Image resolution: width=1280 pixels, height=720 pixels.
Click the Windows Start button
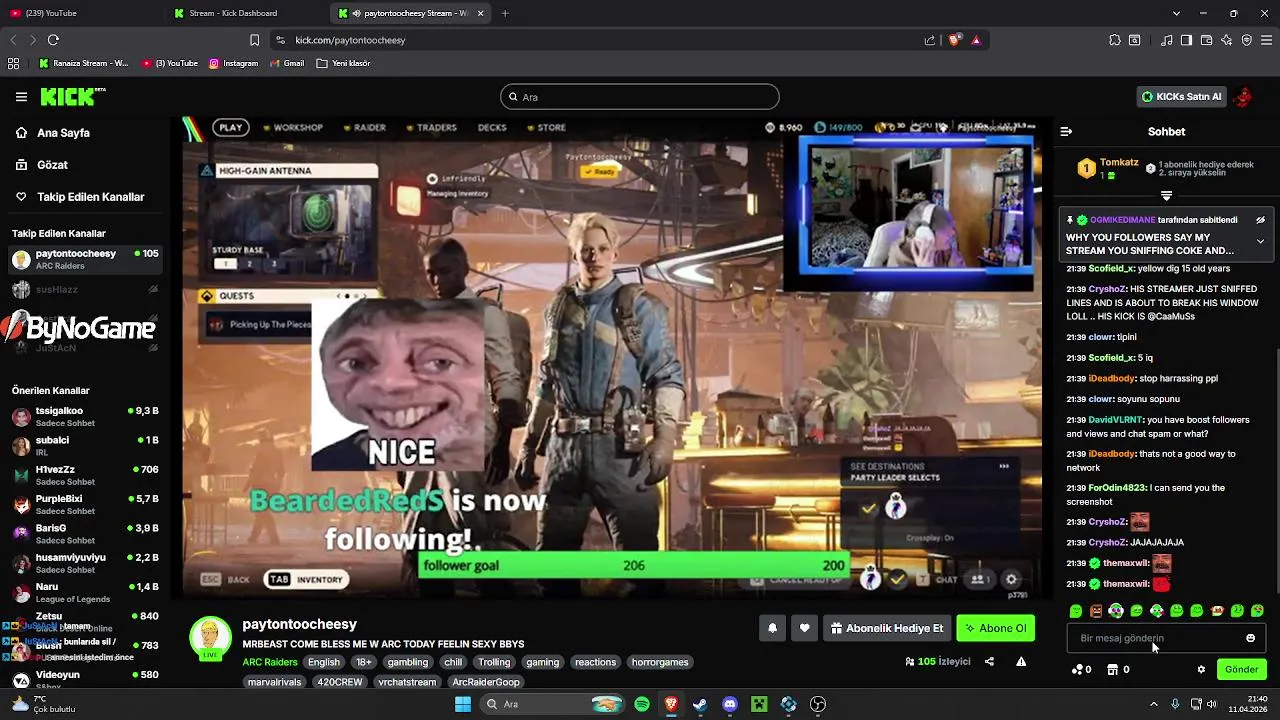point(463,704)
